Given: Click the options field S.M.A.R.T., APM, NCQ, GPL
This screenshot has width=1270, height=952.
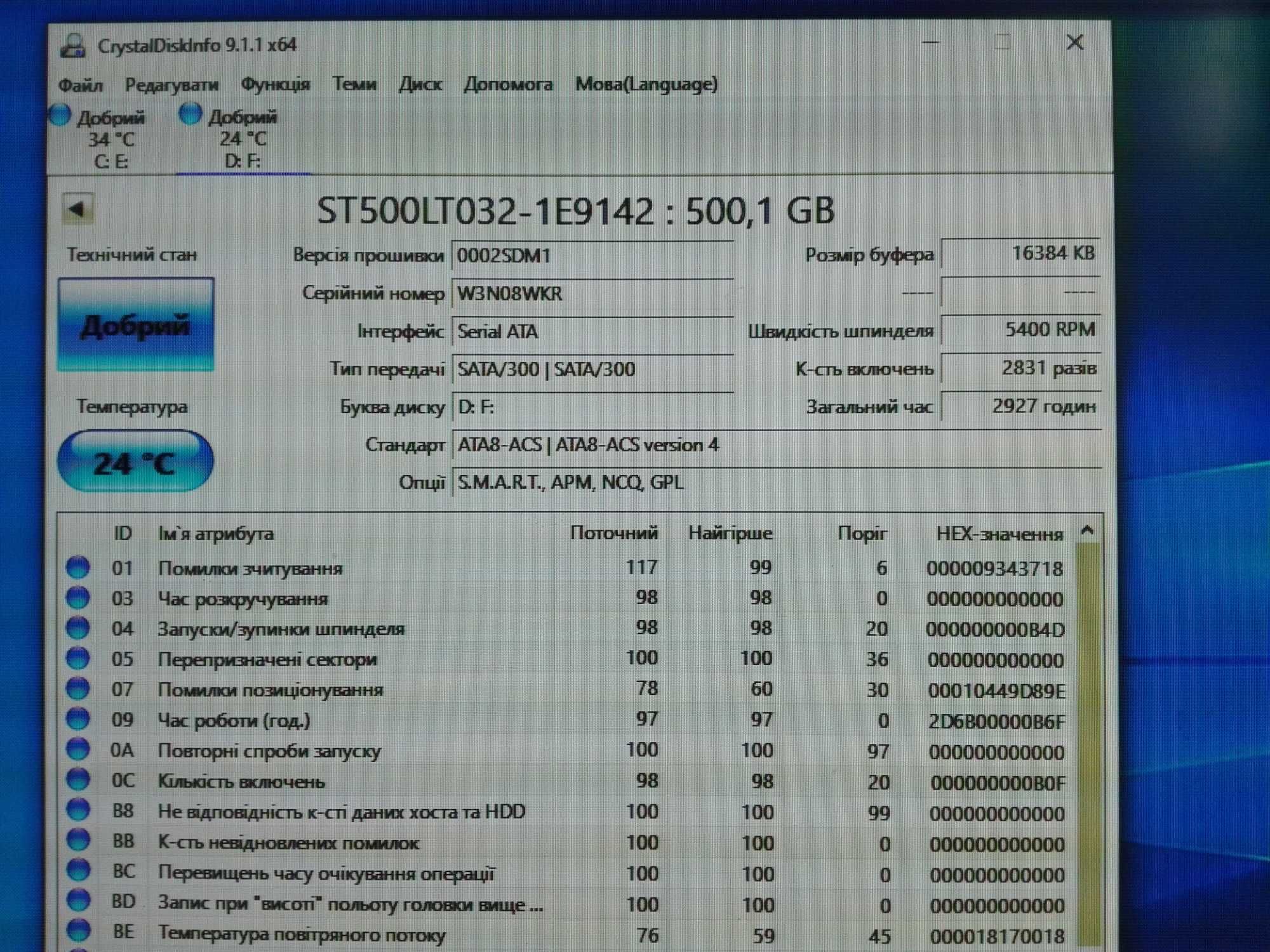Looking at the screenshot, I should tap(776, 483).
